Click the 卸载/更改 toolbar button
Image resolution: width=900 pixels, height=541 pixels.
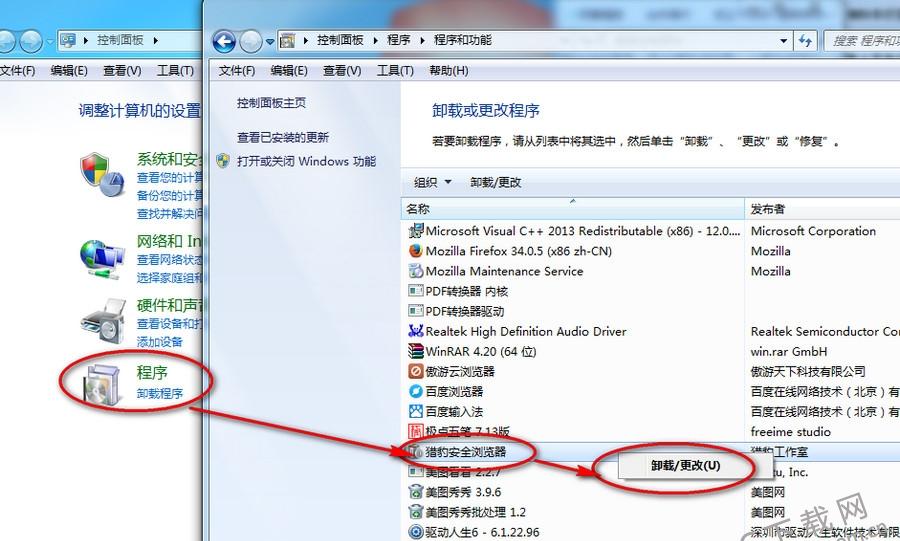(495, 182)
